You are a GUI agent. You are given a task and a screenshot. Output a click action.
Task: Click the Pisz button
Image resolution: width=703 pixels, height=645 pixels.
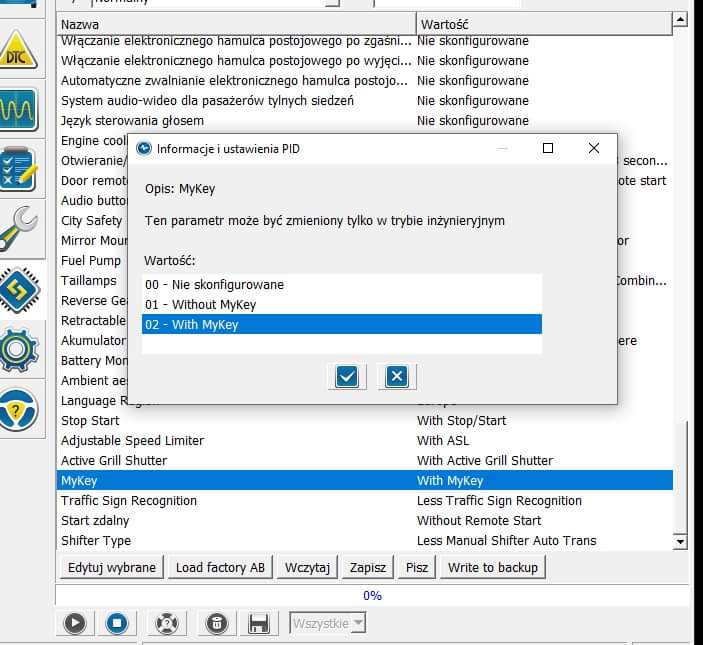tap(417, 567)
